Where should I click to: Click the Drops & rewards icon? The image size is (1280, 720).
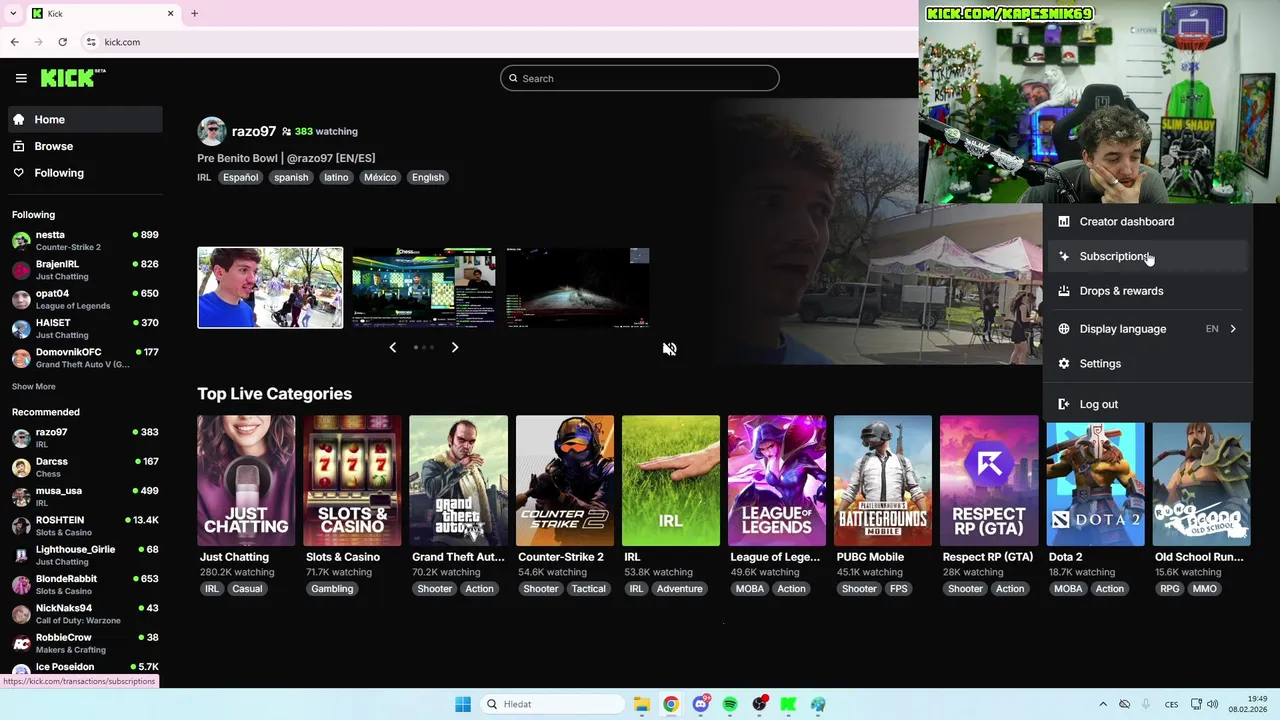1064,291
